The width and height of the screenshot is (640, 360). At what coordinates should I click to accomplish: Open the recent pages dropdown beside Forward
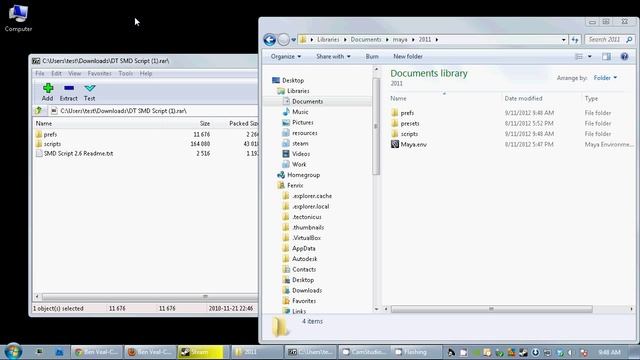pos(293,40)
